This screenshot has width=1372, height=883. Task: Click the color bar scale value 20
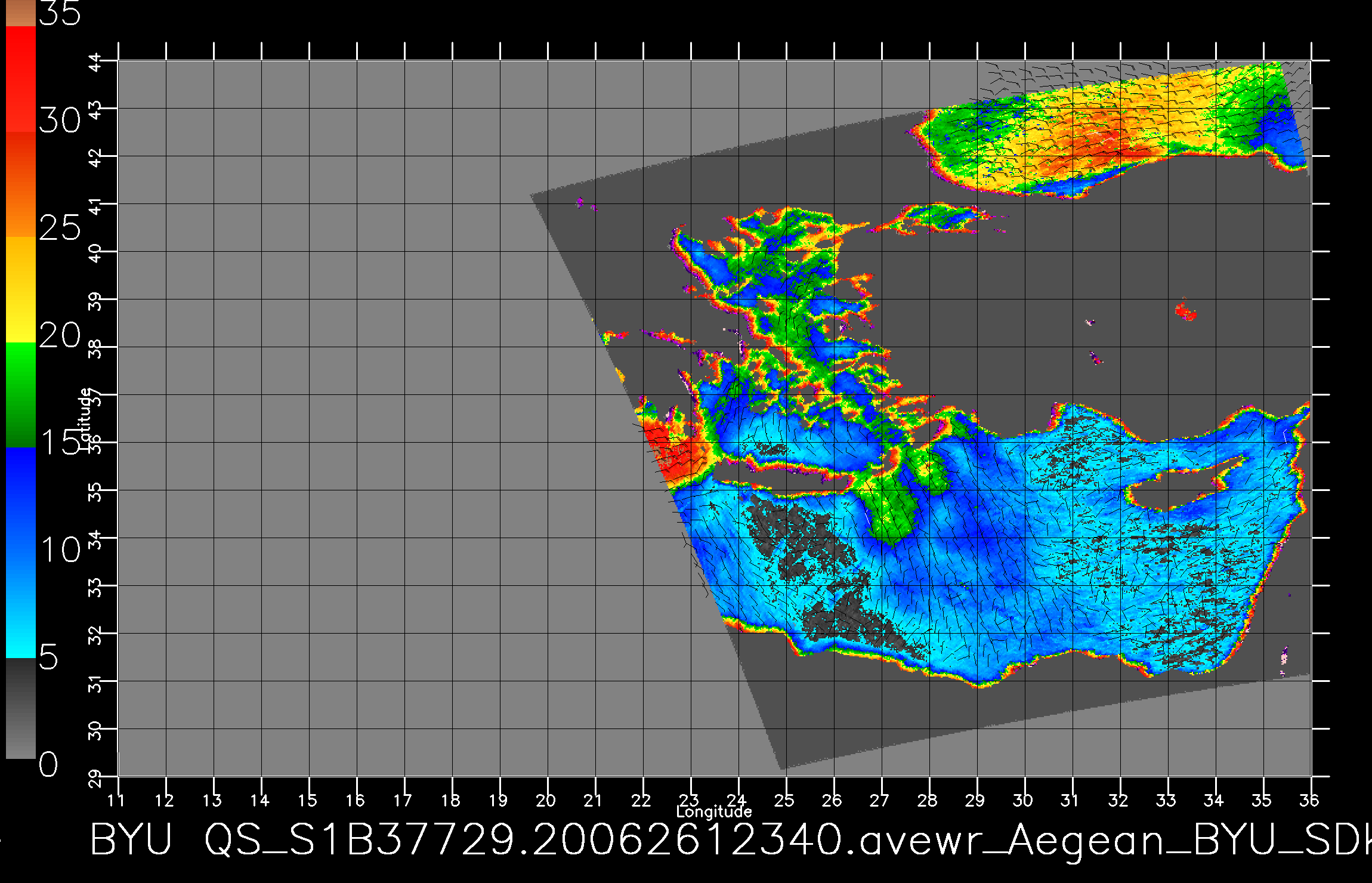click(60, 335)
